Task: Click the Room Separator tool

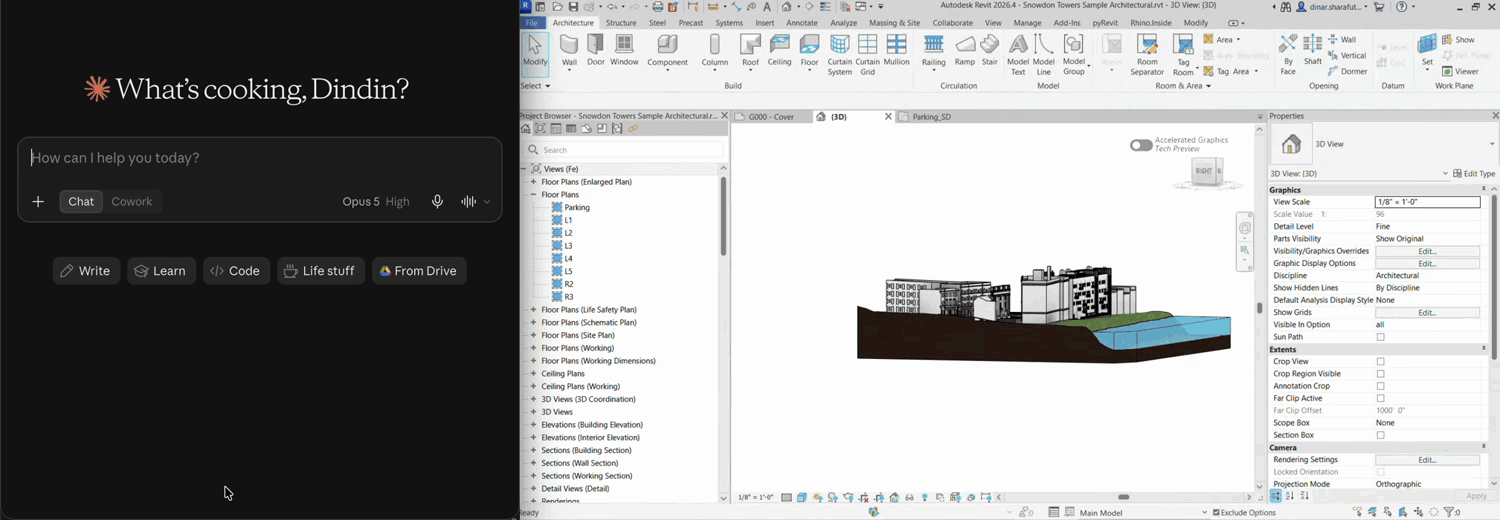Action: [x=1147, y=54]
